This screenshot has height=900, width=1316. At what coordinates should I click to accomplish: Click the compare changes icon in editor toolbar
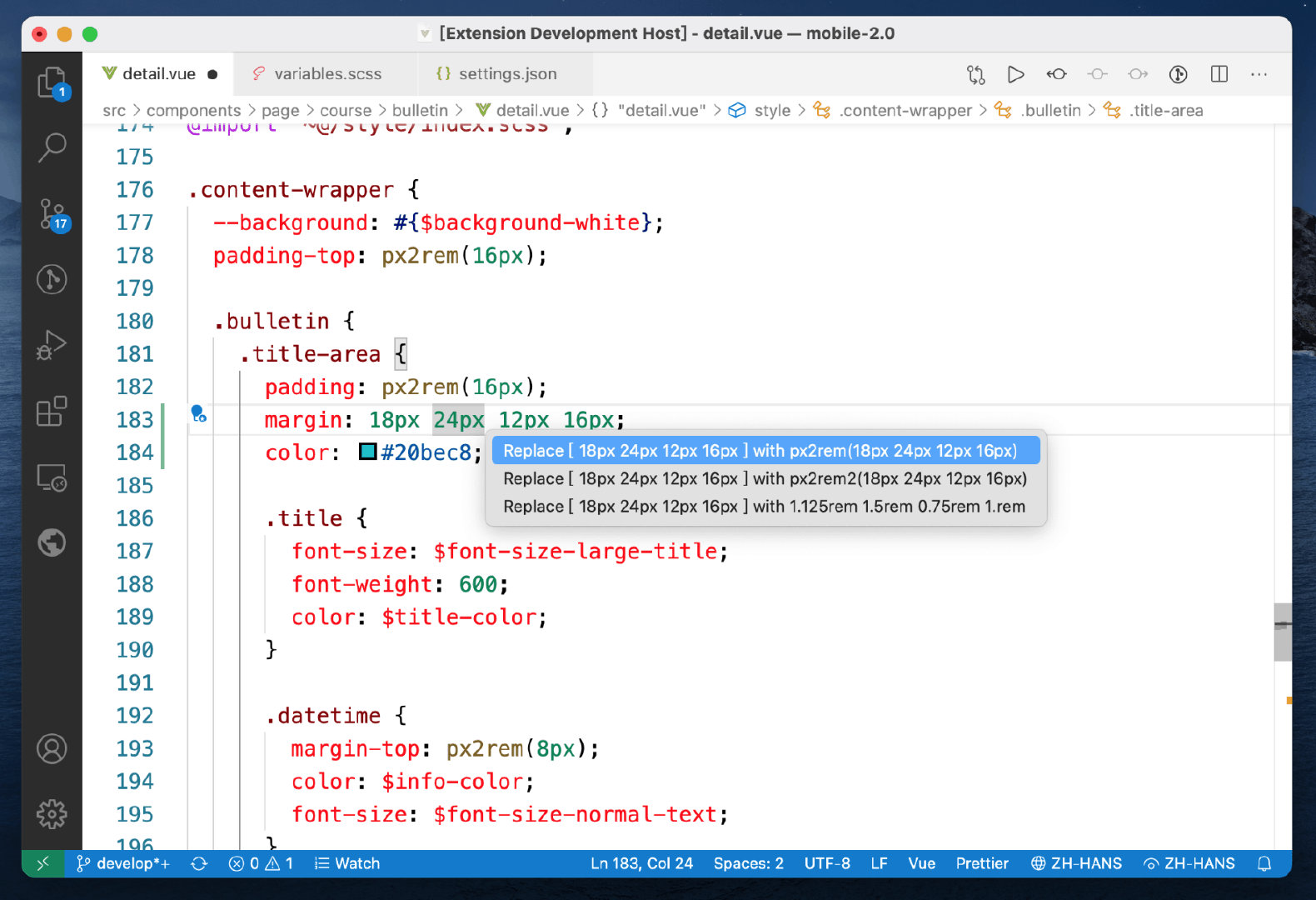pos(975,74)
